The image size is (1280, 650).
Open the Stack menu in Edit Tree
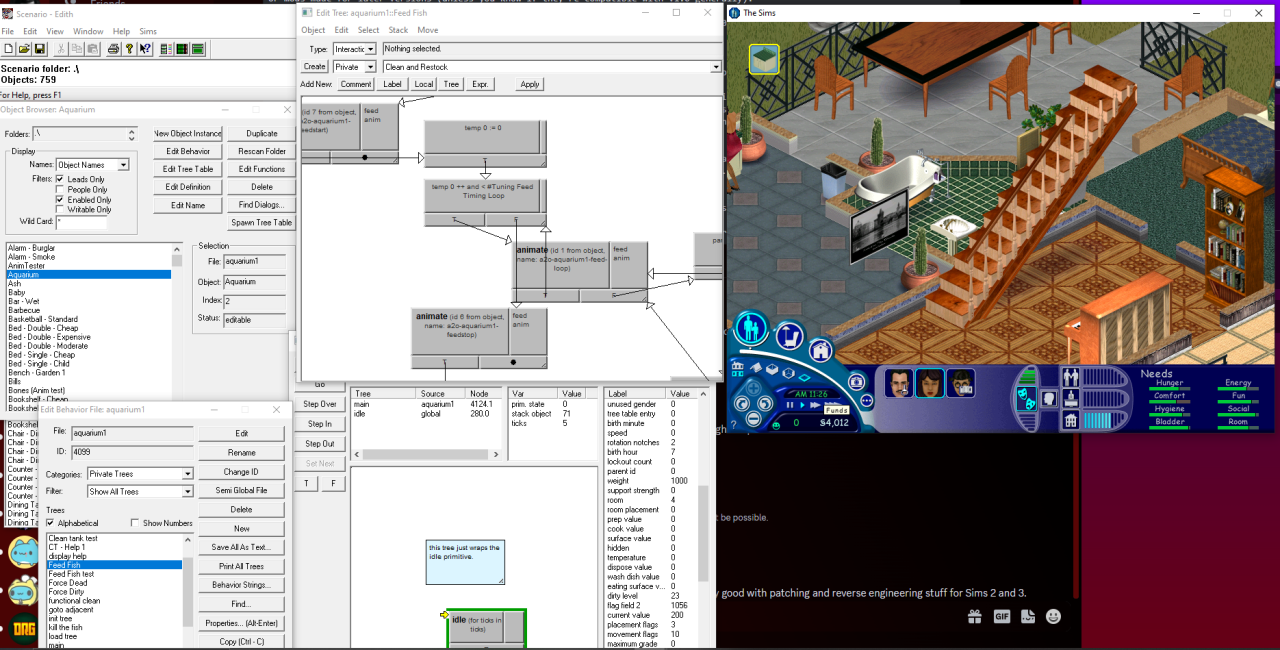(x=398, y=30)
